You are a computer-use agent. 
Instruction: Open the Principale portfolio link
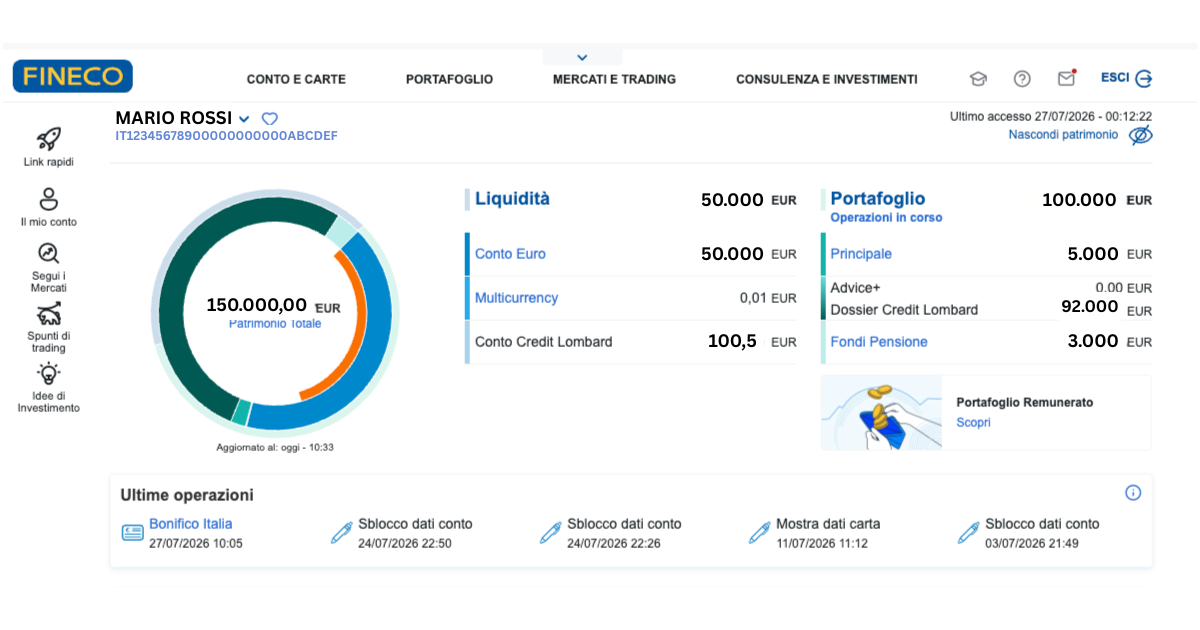pyautogui.click(x=861, y=254)
